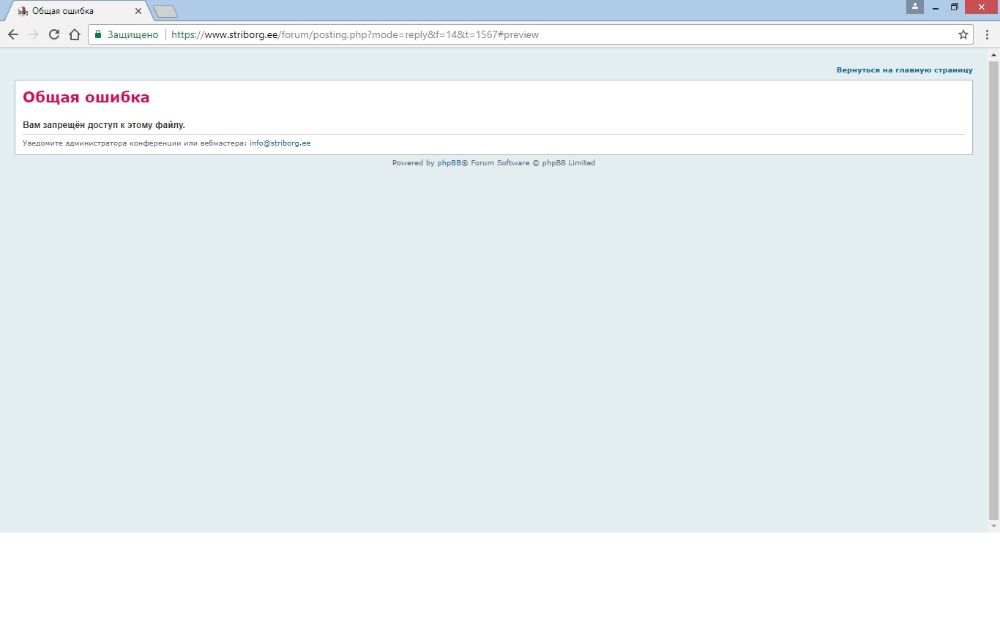This screenshot has height=624, width=1000.
Task: Select the Общая ошибка tab
Action: tap(70, 11)
